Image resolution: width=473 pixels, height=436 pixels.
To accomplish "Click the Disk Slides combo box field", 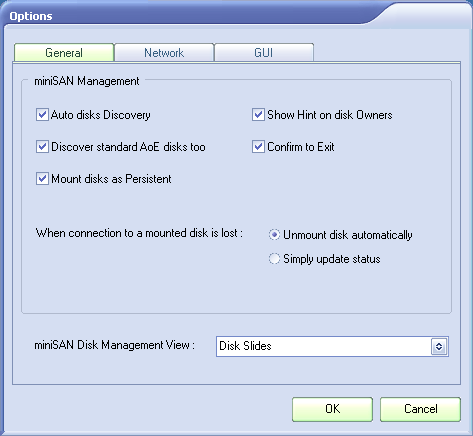I will tap(332, 346).
